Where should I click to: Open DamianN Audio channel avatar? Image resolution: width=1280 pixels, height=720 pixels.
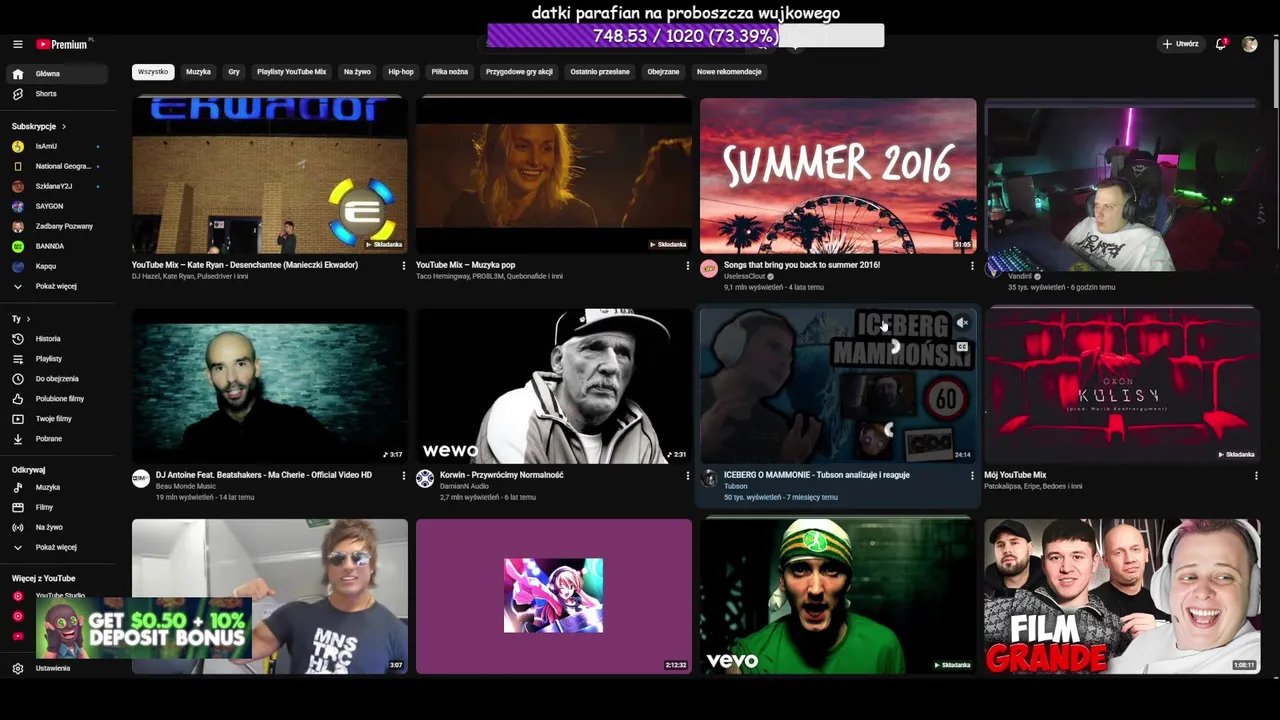[x=425, y=479]
